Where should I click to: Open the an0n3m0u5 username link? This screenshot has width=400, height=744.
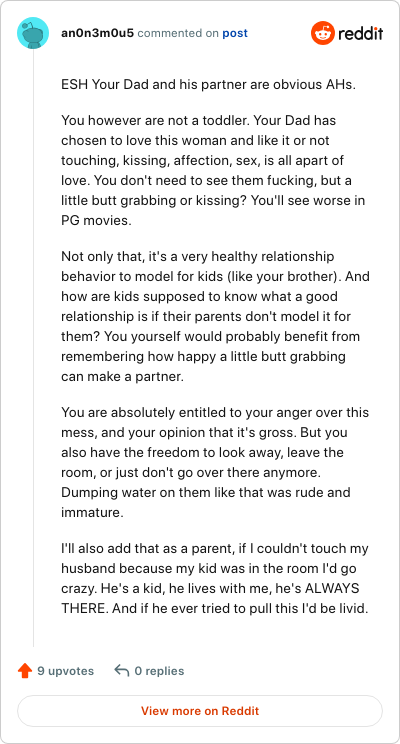coord(98,33)
